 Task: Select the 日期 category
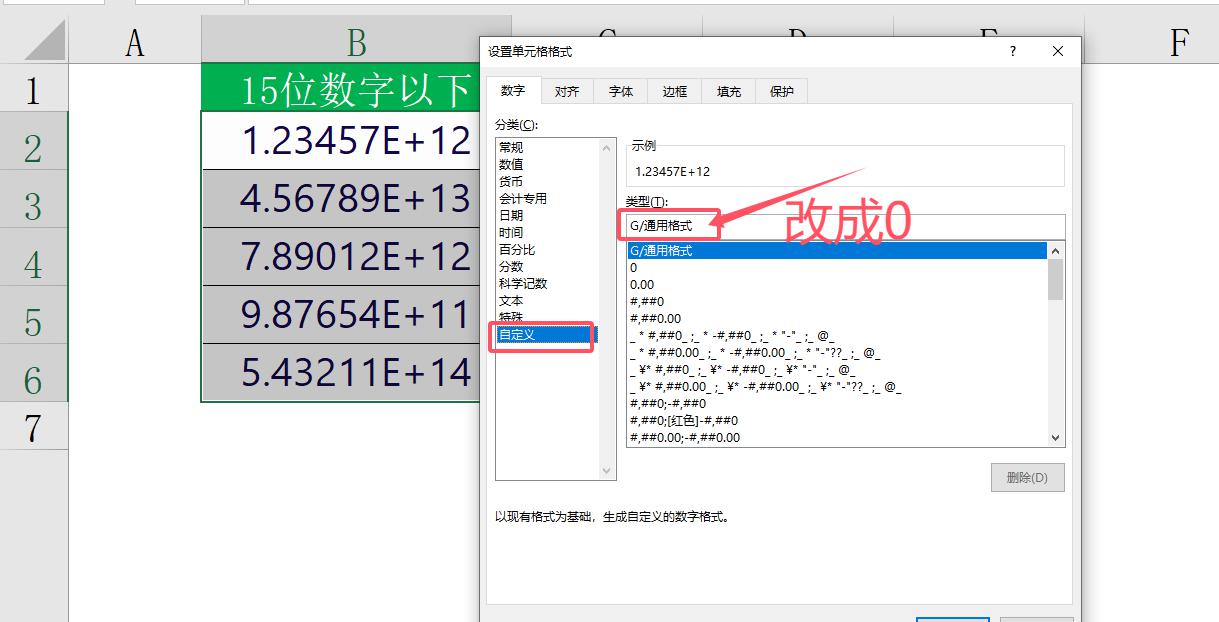coord(547,215)
